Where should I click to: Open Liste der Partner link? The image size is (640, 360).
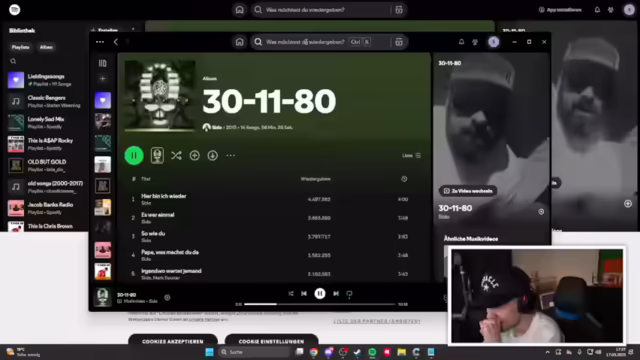click(377, 321)
